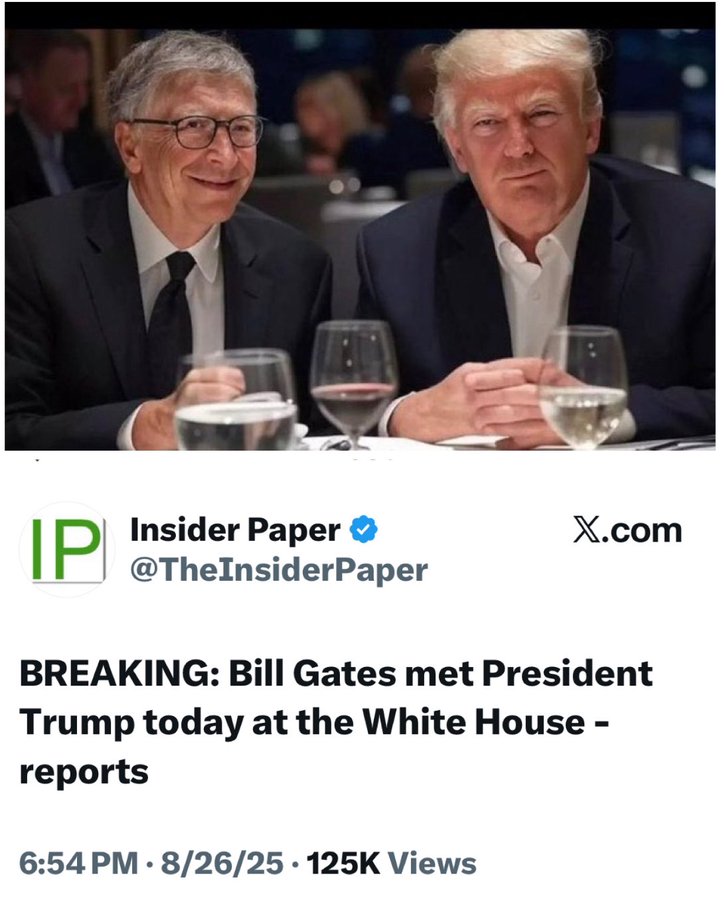
Task: Click the red wine glass in photo
Action: point(354,384)
